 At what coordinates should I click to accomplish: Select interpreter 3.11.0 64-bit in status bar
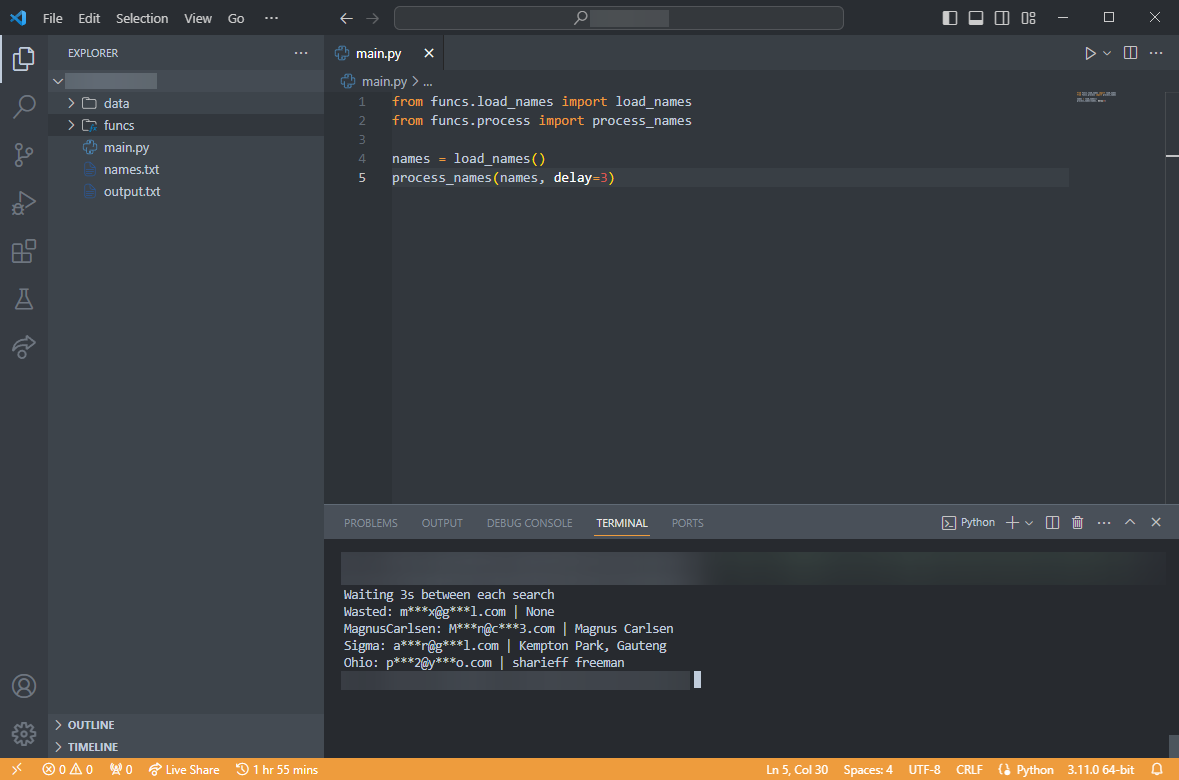(1101, 769)
